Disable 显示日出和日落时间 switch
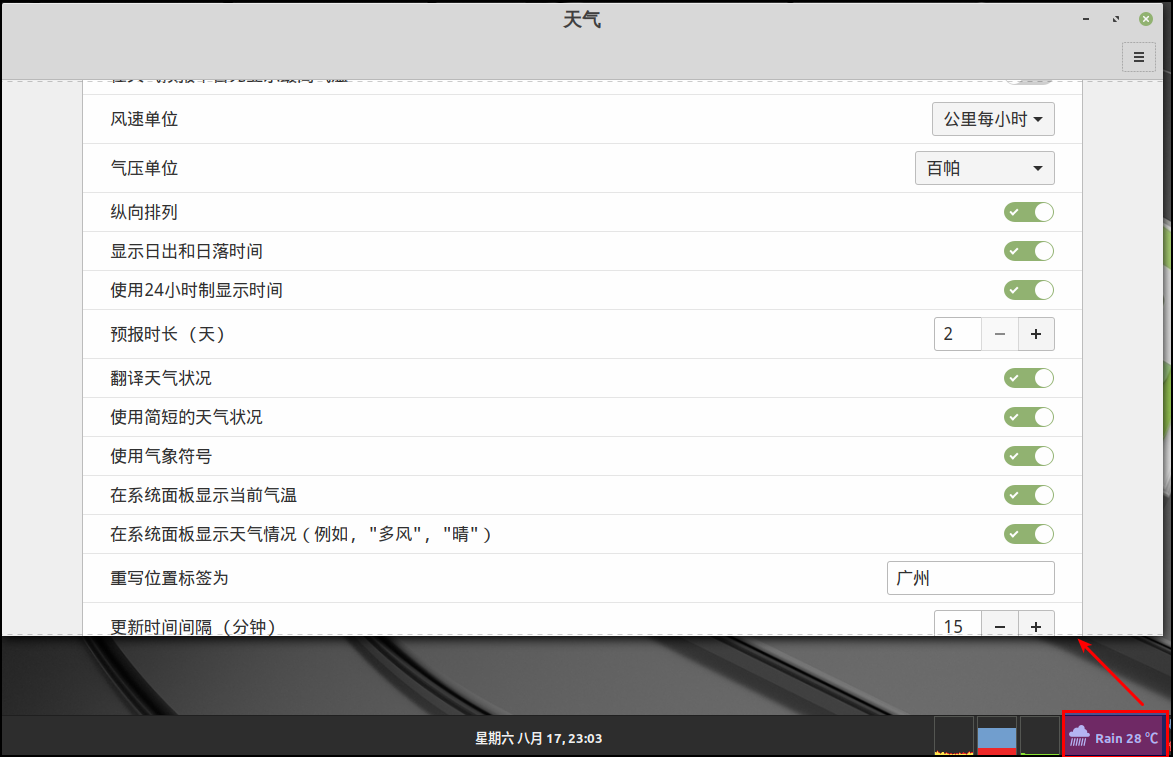The width and height of the screenshot is (1173, 757). pos(1029,251)
